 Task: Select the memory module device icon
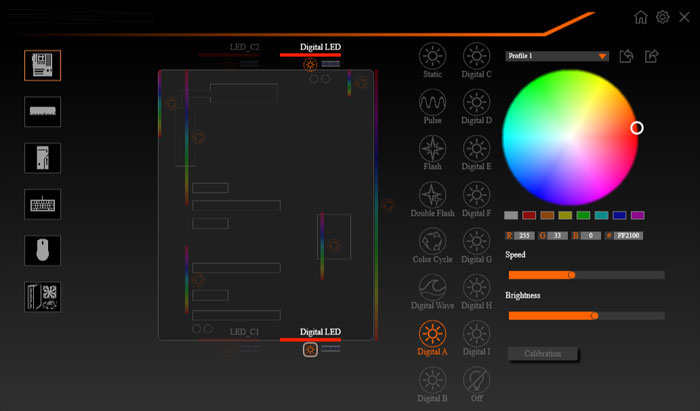click(x=42, y=111)
